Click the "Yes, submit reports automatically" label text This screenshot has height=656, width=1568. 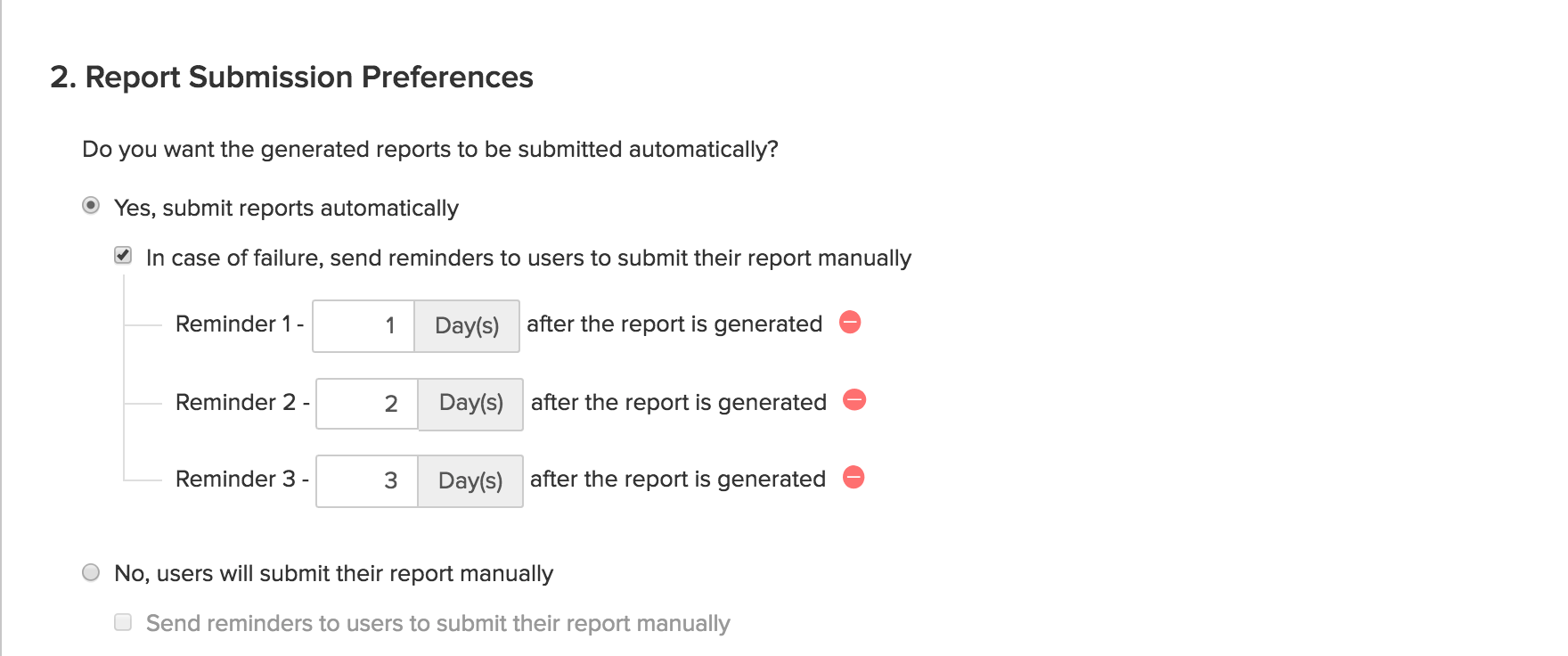[286, 208]
